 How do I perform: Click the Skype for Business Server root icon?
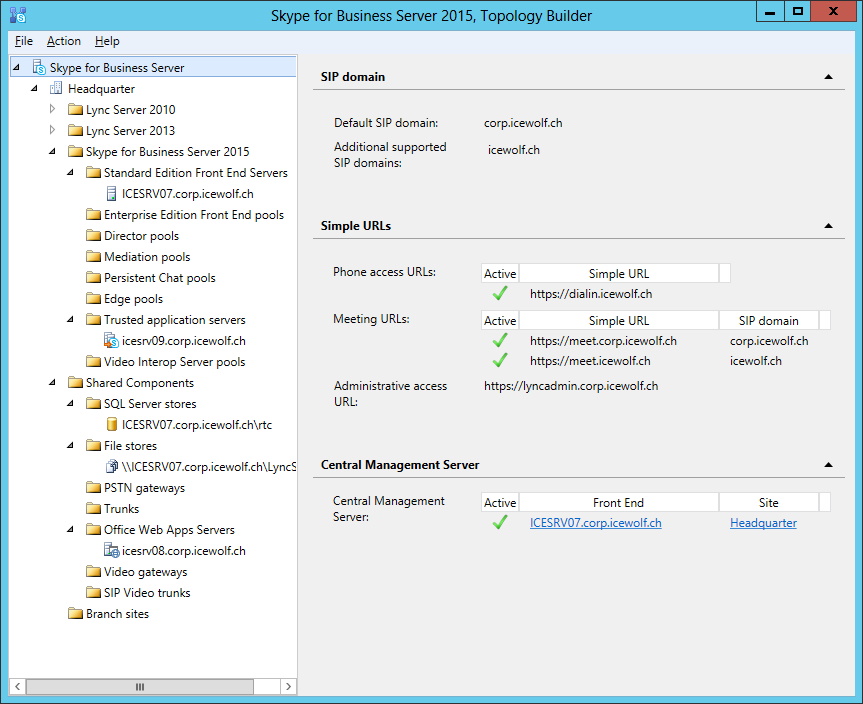39,68
